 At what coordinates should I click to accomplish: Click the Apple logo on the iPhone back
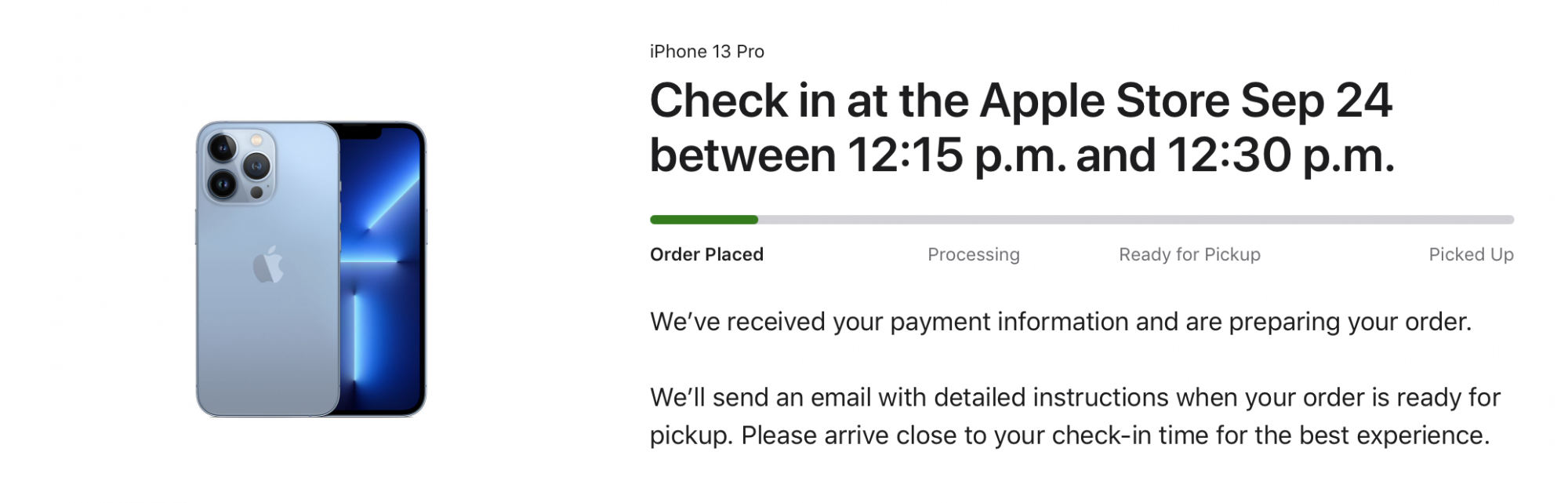268,264
